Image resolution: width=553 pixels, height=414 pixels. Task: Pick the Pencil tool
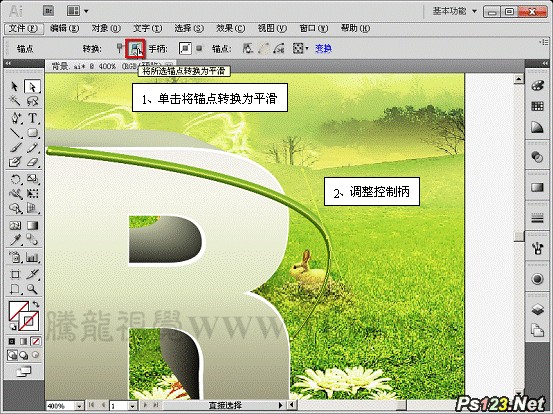(x=32, y=147)
